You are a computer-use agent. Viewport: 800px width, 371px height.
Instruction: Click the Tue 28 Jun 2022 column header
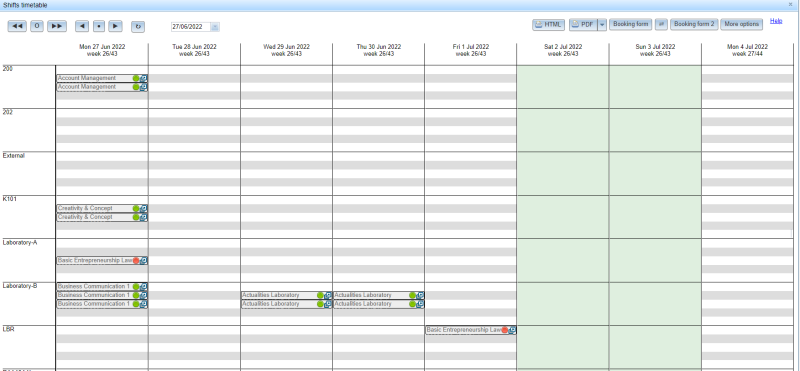[194, 50]
